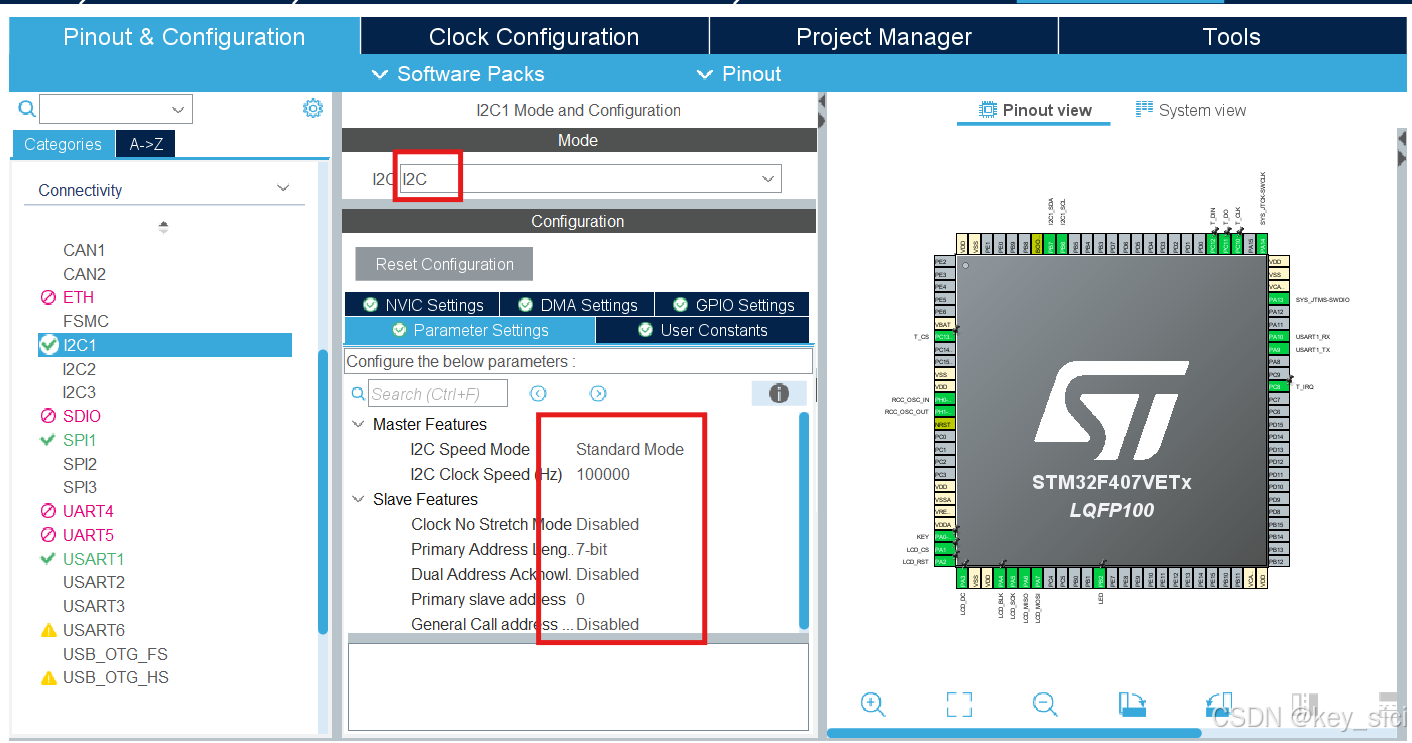Expand the Software Packs menu

(457, 74)
